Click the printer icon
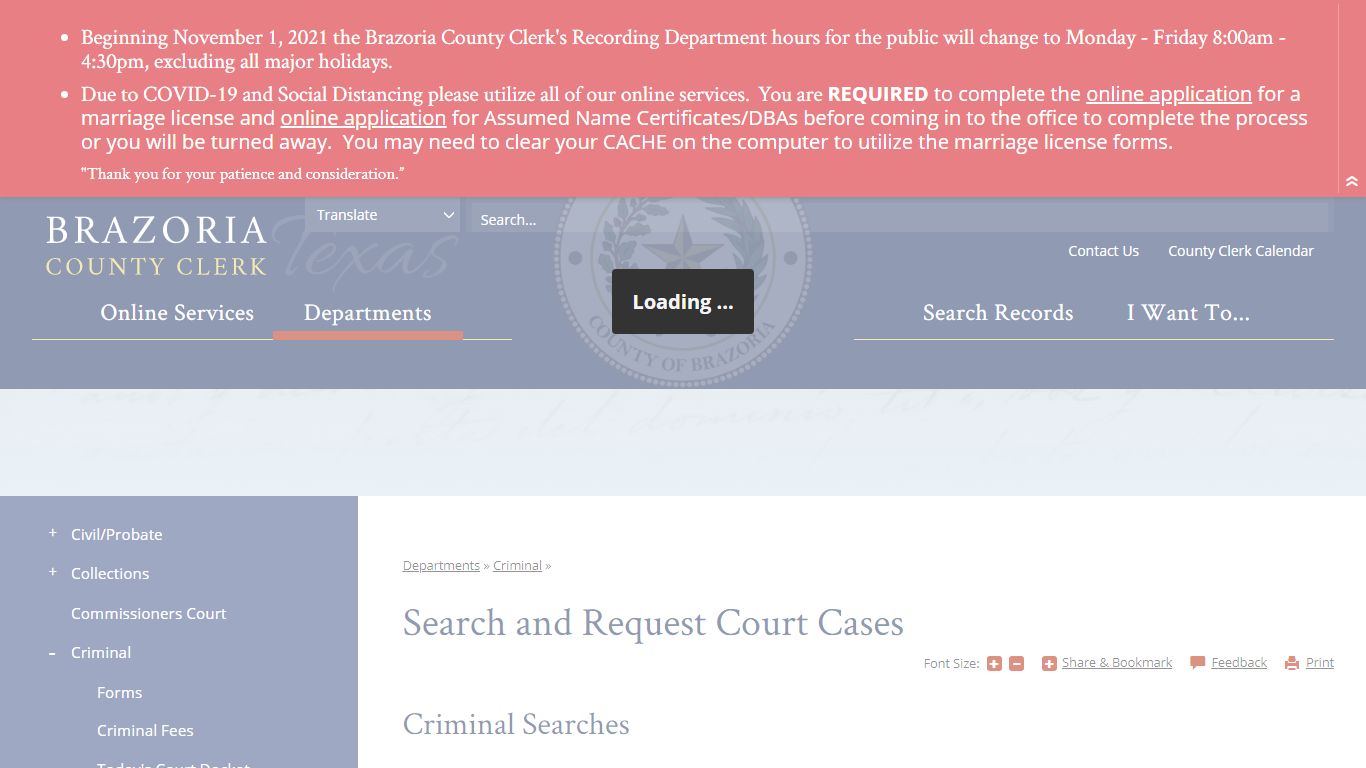Viewport: 1366px width, 768px height. click(x=1292, y=663)
